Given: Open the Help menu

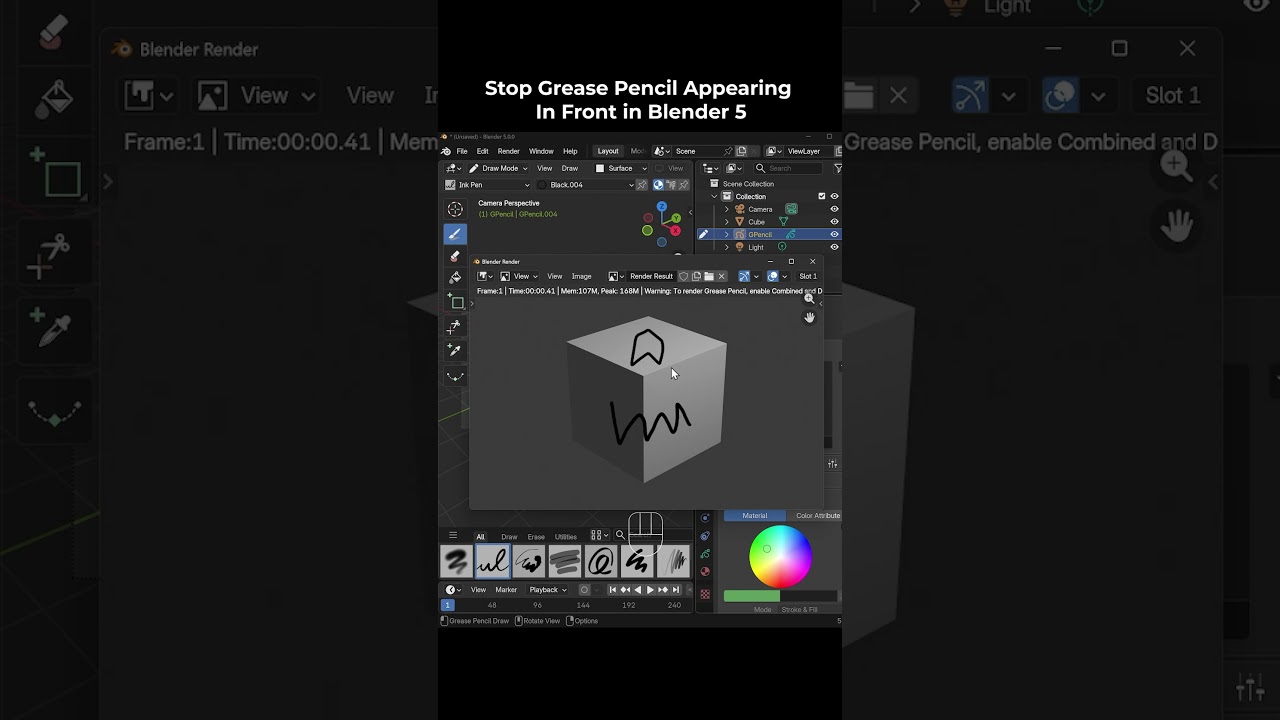Looking at the screenshot, I should coord(570,151).
